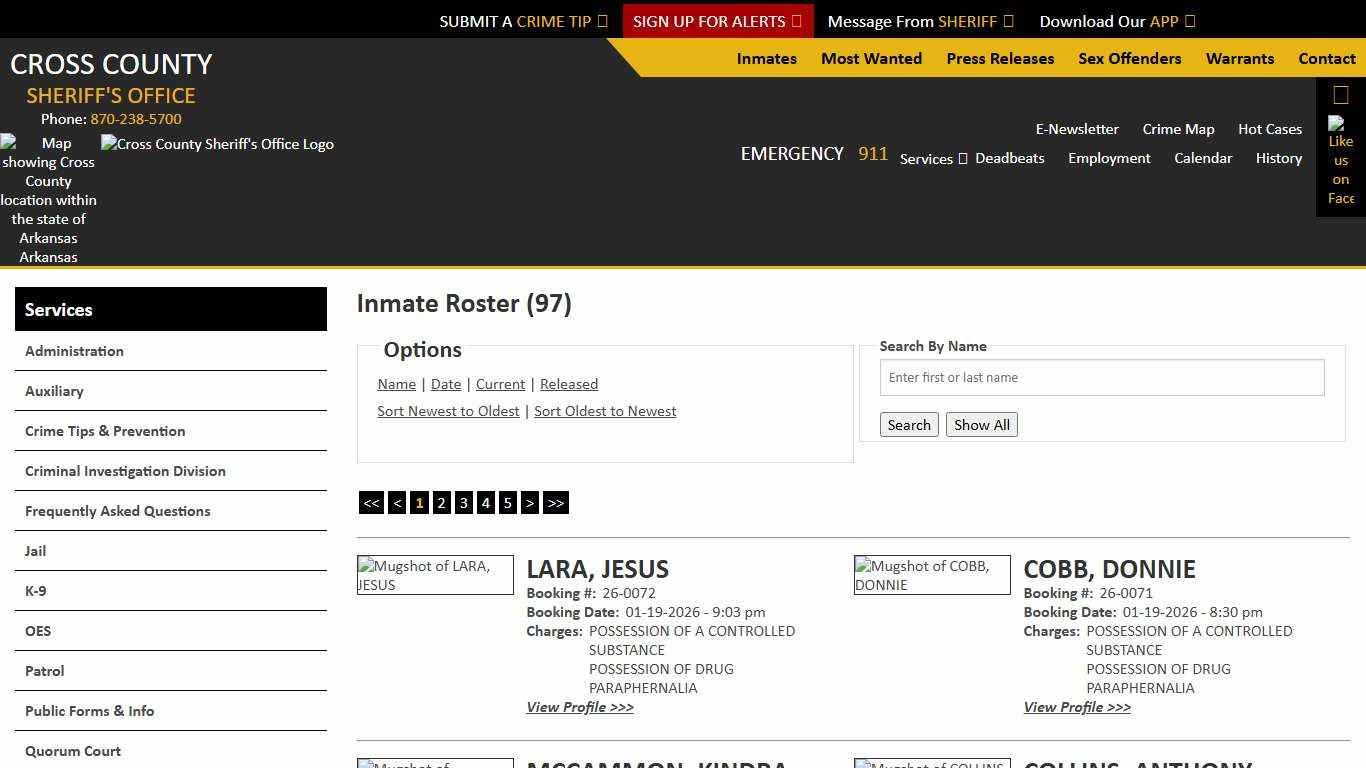Click the Enter first or last name field
Image resolution: width=1366 pixels, height=768 pixels.
(x=1101, y=377)
